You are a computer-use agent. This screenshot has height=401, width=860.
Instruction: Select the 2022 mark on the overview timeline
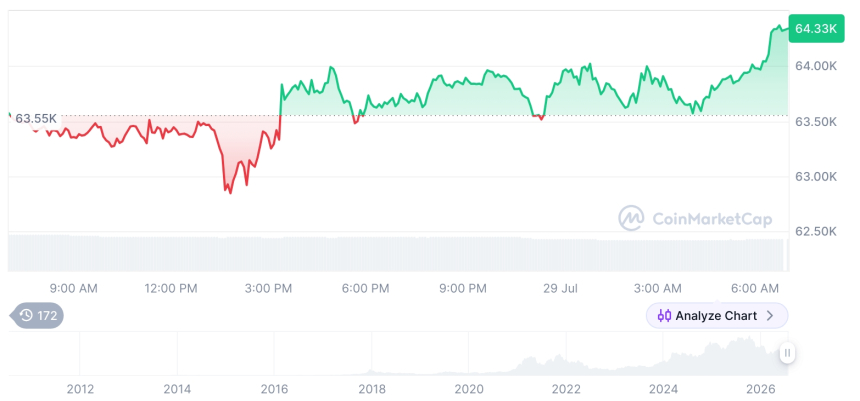click(x=566, y=389)
